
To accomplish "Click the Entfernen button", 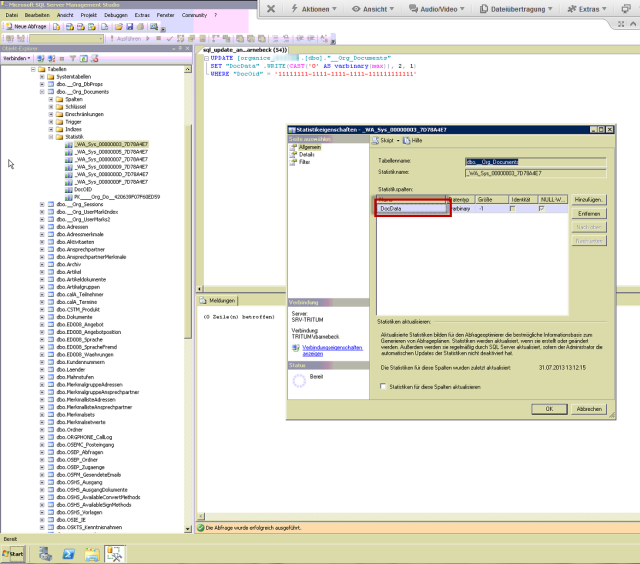I will point(589,214).
